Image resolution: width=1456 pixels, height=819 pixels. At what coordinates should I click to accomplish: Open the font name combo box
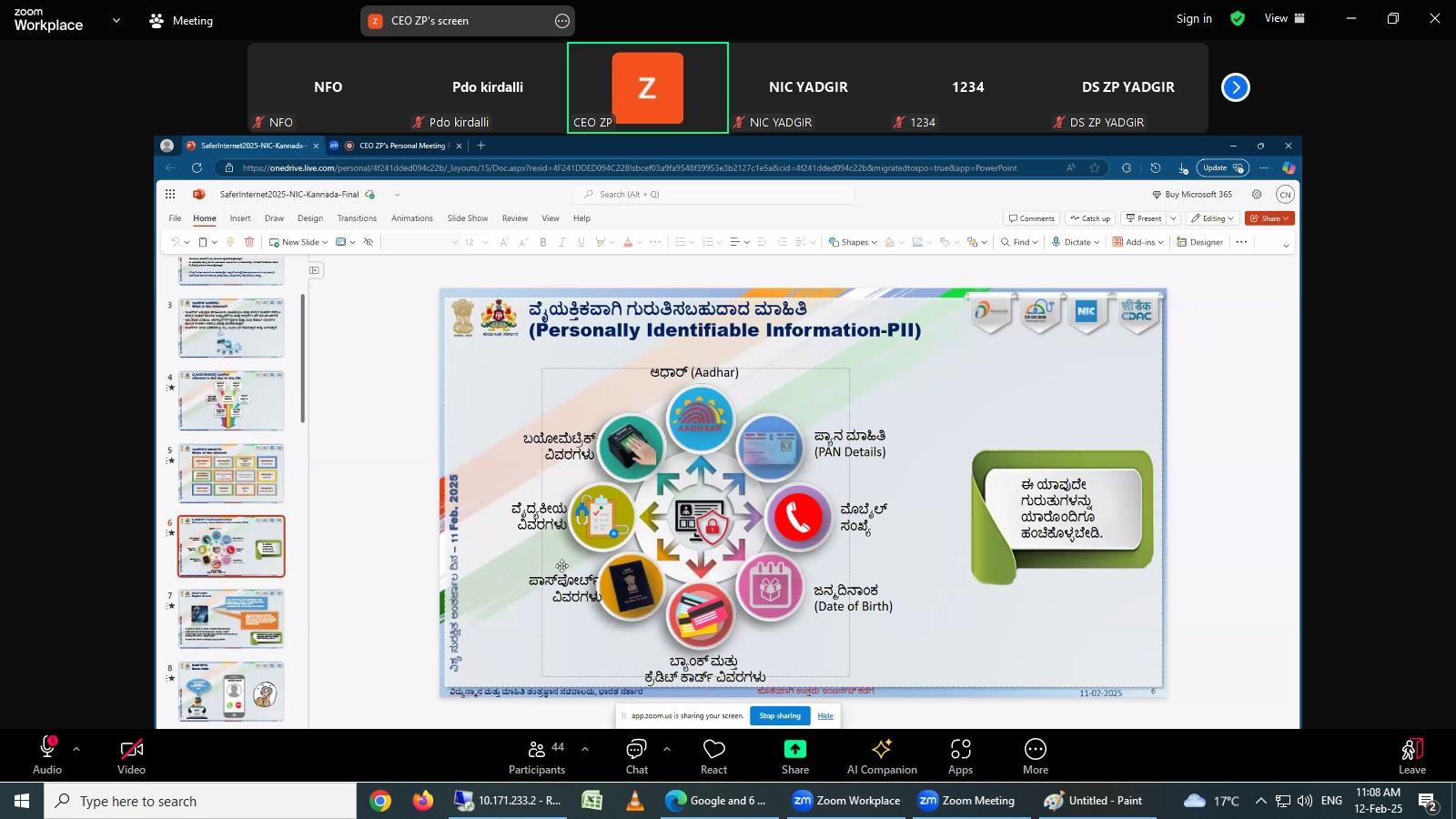(420, 242)
